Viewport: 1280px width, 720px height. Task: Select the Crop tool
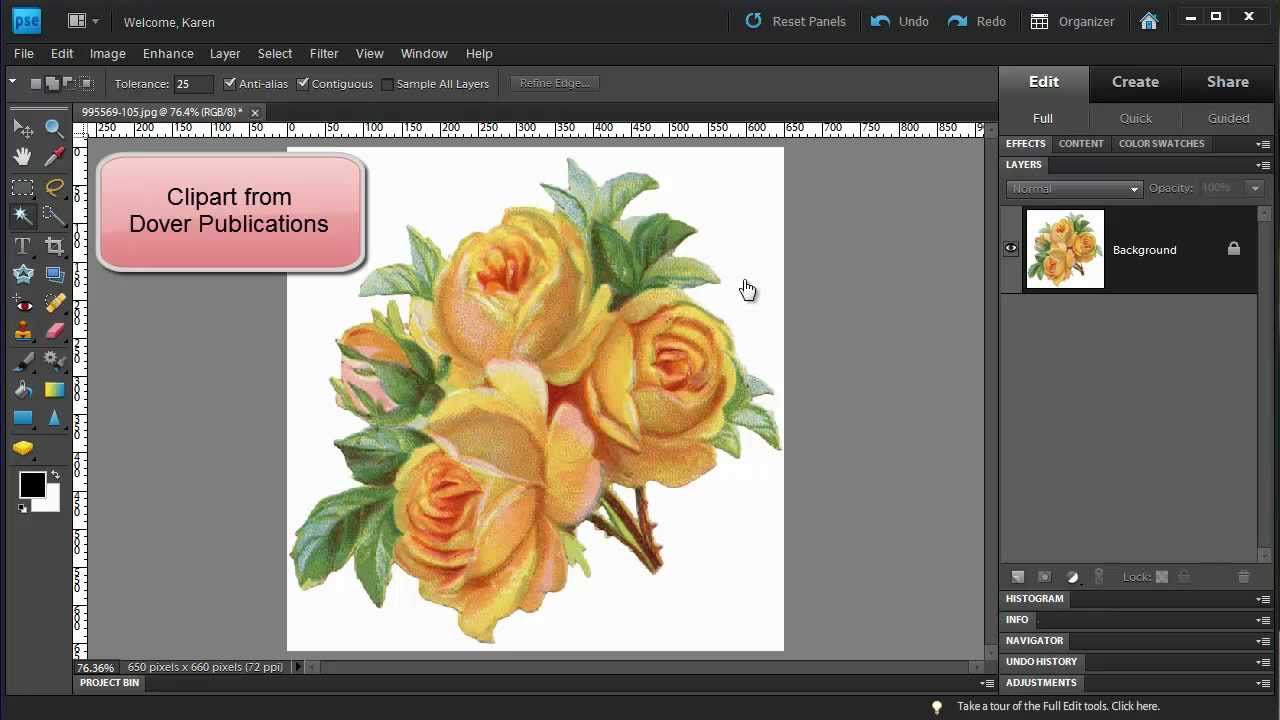tap(55, 246)
